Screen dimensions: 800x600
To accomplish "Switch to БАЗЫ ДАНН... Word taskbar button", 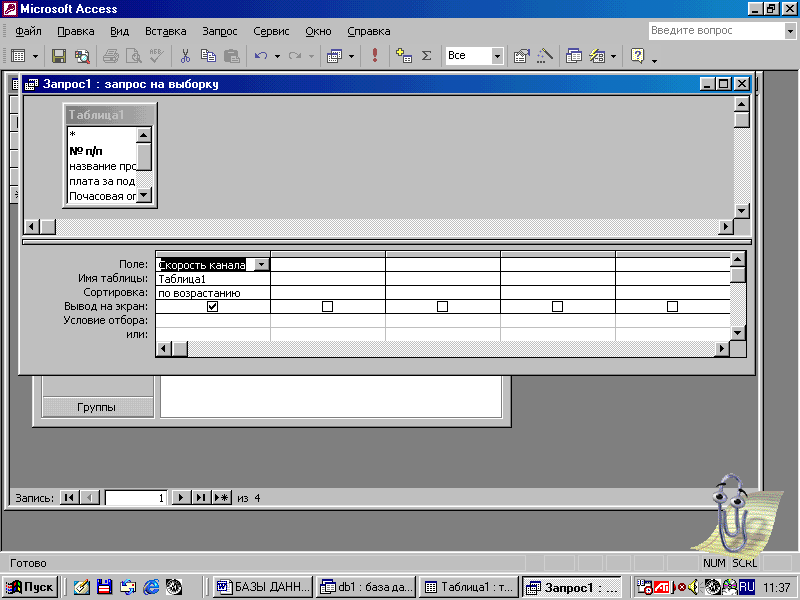I will point(263,587).
